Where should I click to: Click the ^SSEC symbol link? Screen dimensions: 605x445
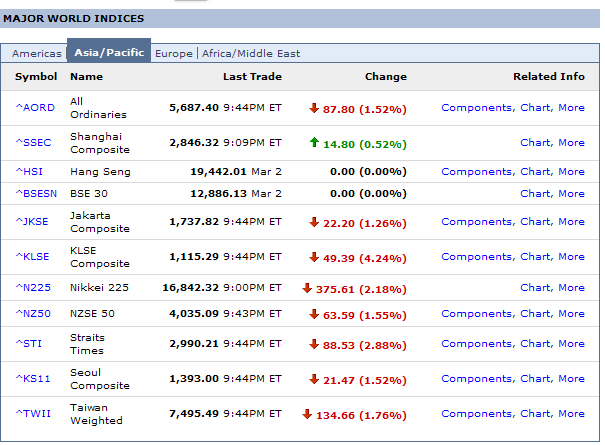[35, 143]
